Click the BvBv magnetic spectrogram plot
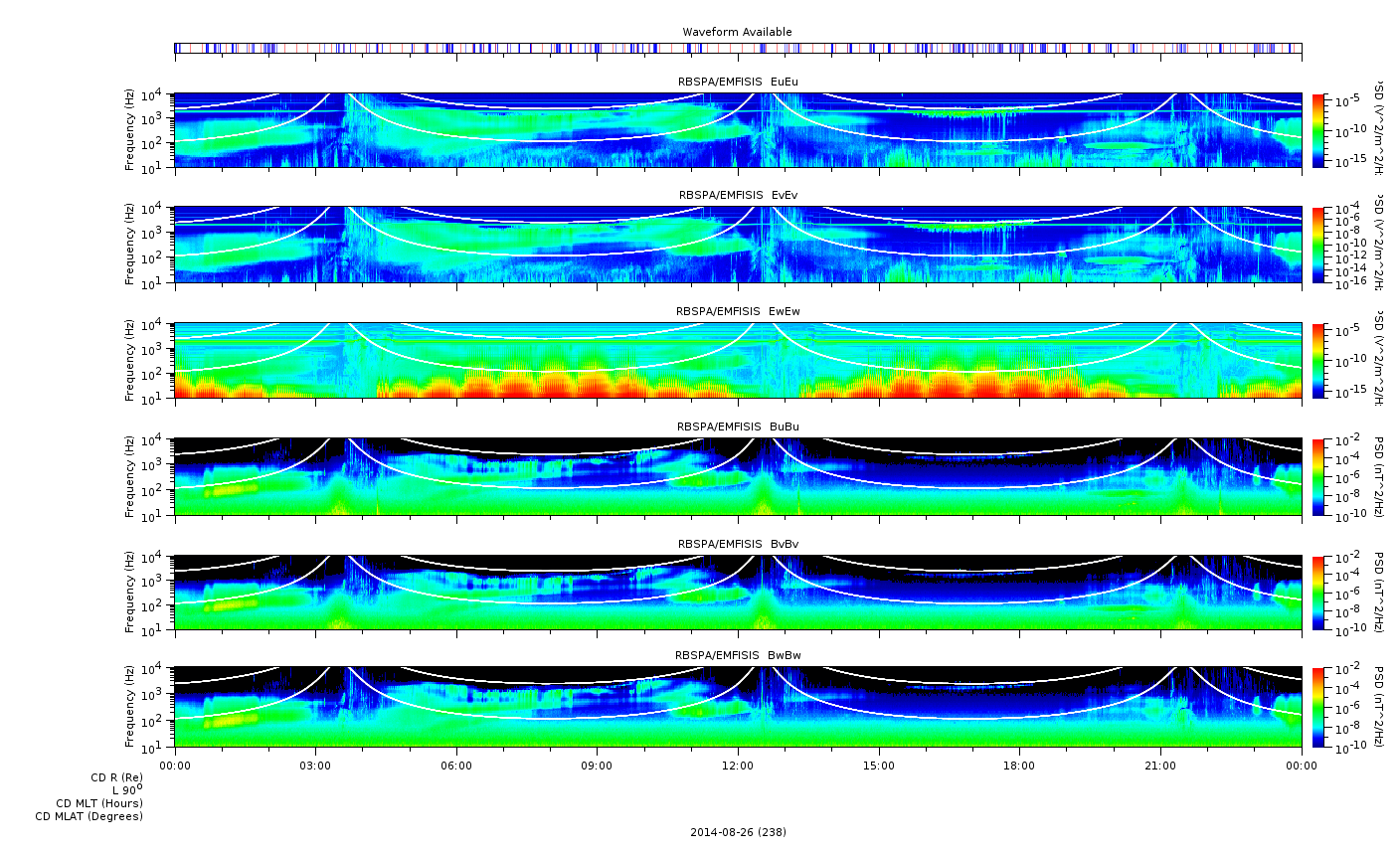1400x854 pixels. (738, 593)
